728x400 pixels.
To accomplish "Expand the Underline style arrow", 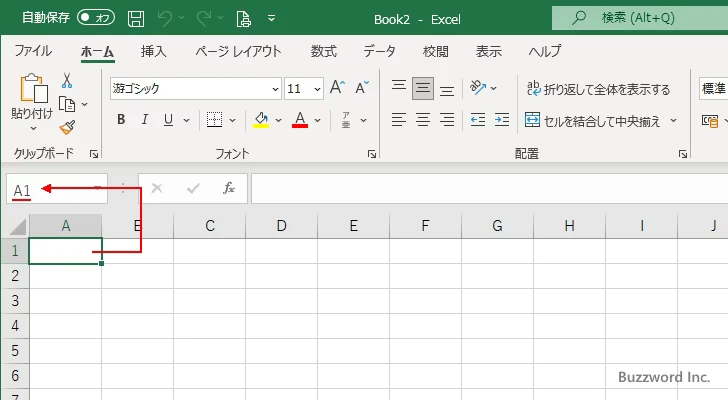I will click(x=186, y=120).
